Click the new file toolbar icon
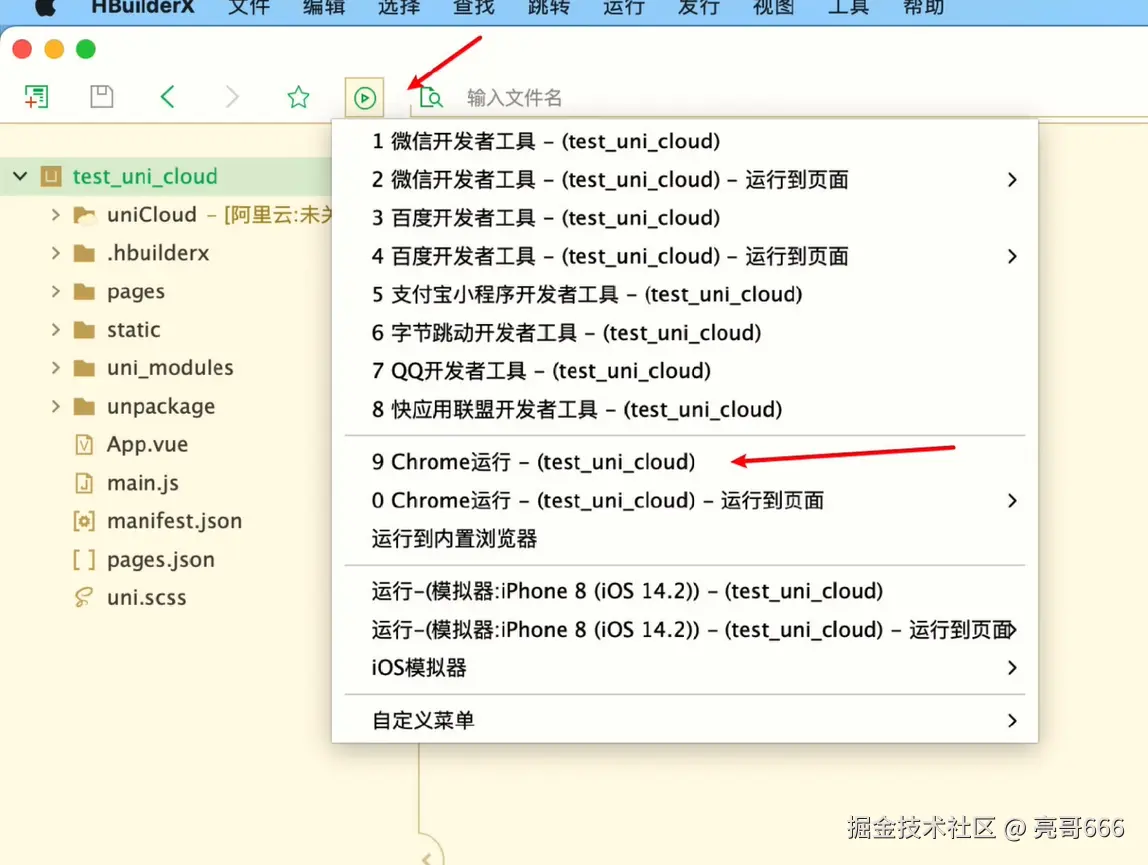1148x865 pixels. pyautogui.click(x=36, y=97)
